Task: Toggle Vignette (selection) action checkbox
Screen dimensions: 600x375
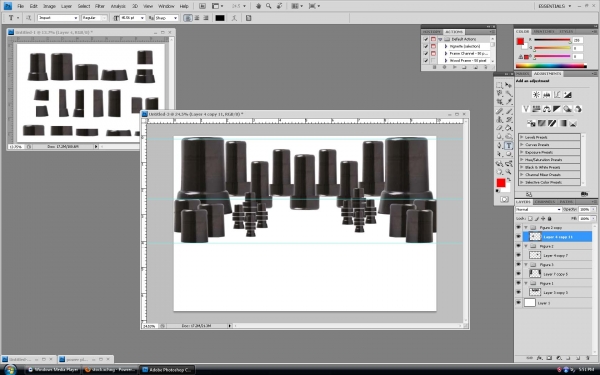Action: tap(426, 46)
